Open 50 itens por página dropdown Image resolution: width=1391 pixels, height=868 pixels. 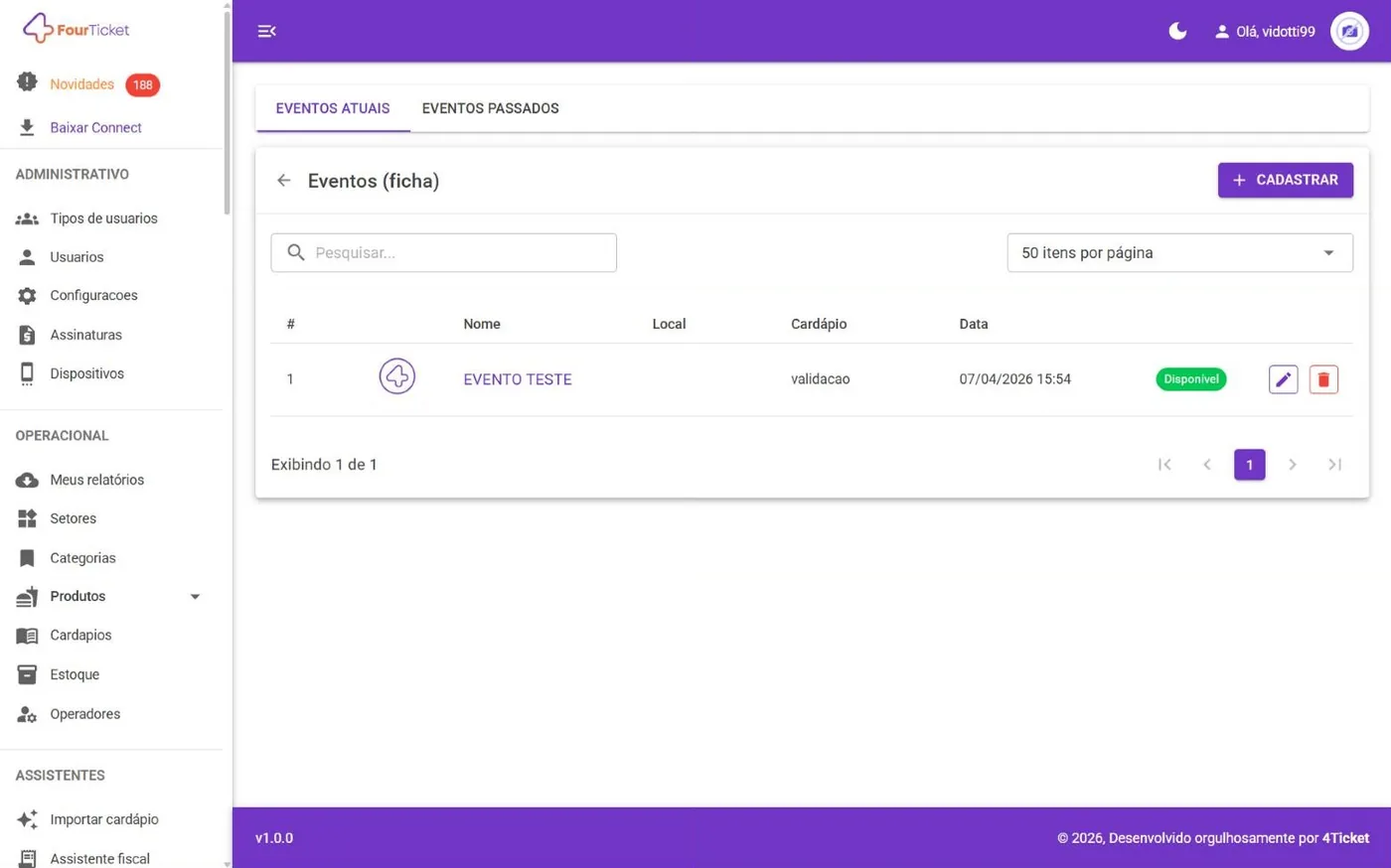pyautogui.click(x=1179, y=252)
